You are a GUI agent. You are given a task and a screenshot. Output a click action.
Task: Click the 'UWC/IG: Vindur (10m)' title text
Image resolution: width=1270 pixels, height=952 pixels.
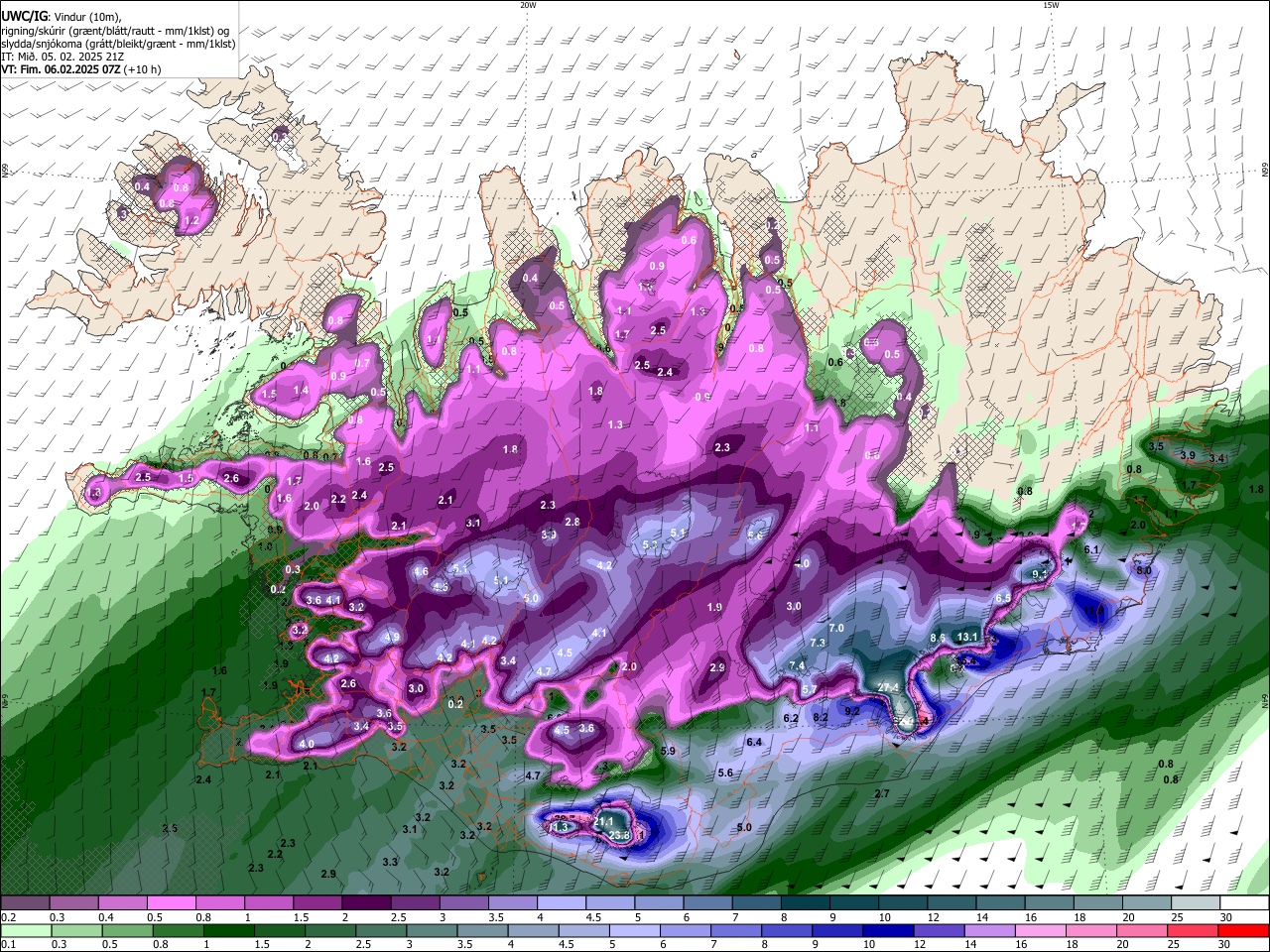(59, 17)
